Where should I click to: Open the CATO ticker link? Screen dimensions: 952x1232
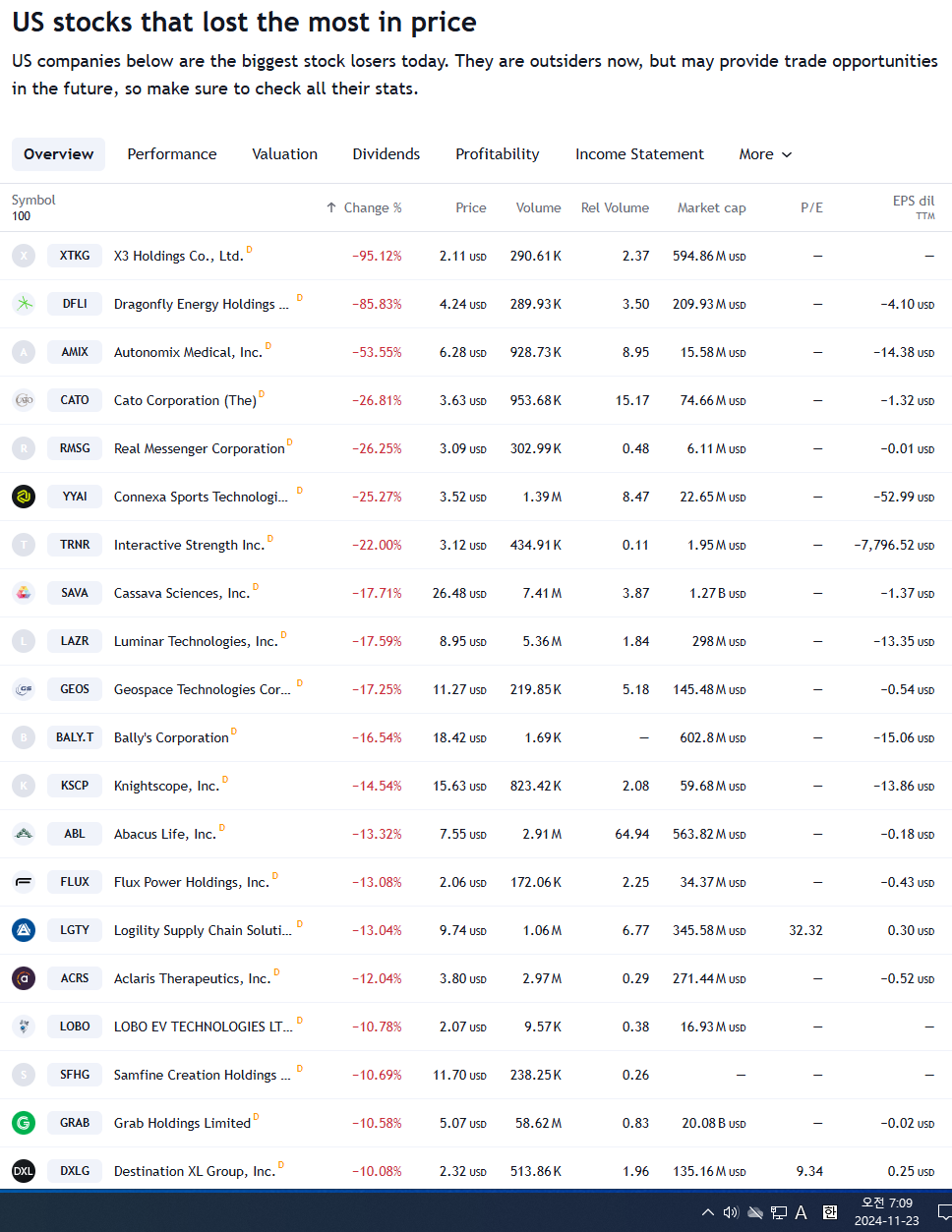pyautogui.click(x=75, y=400)
